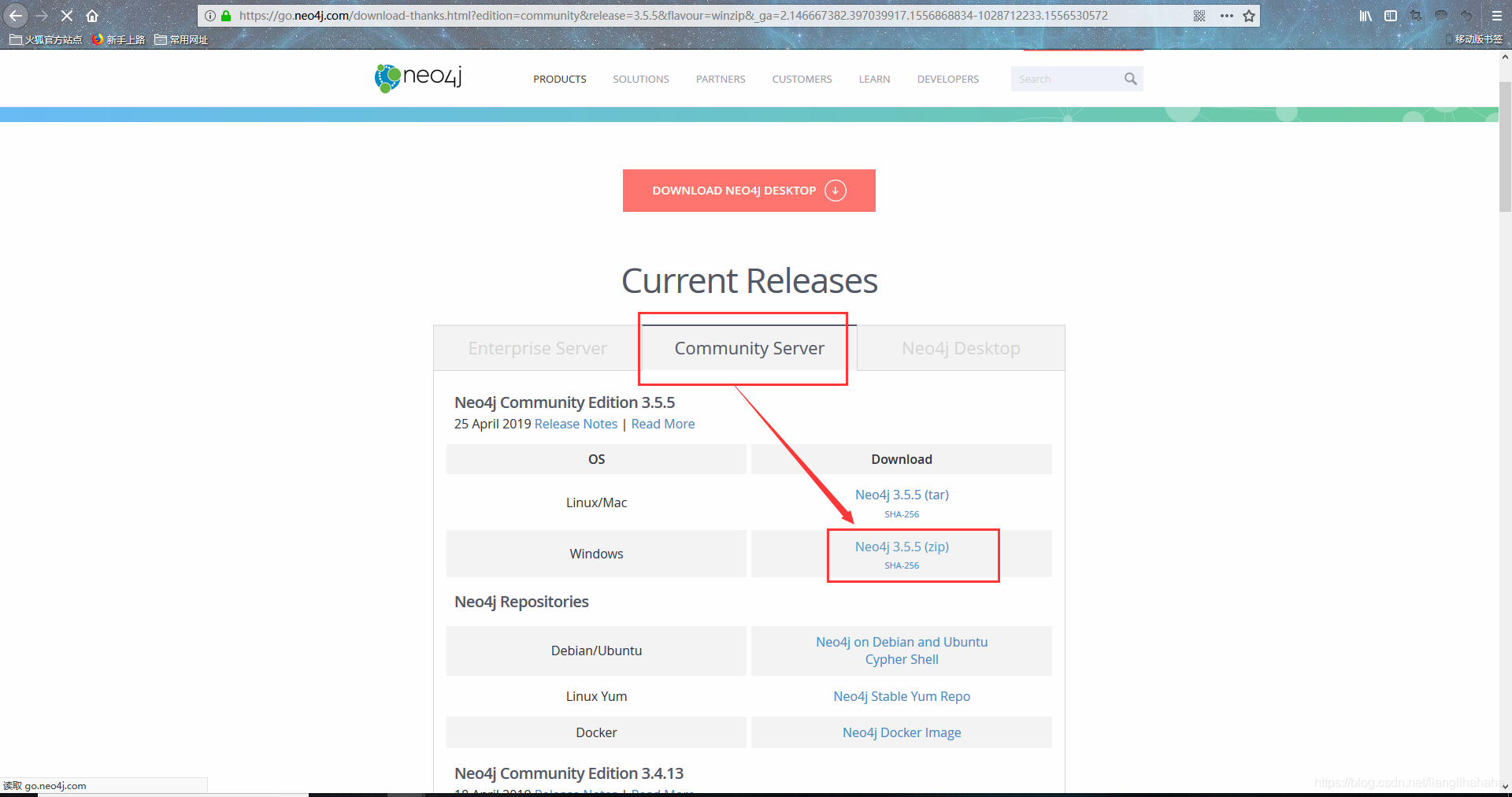Click the undo arrow toolbar icon
Image resolution: width=1512 pixels, height=797 pixels.
1466,15
